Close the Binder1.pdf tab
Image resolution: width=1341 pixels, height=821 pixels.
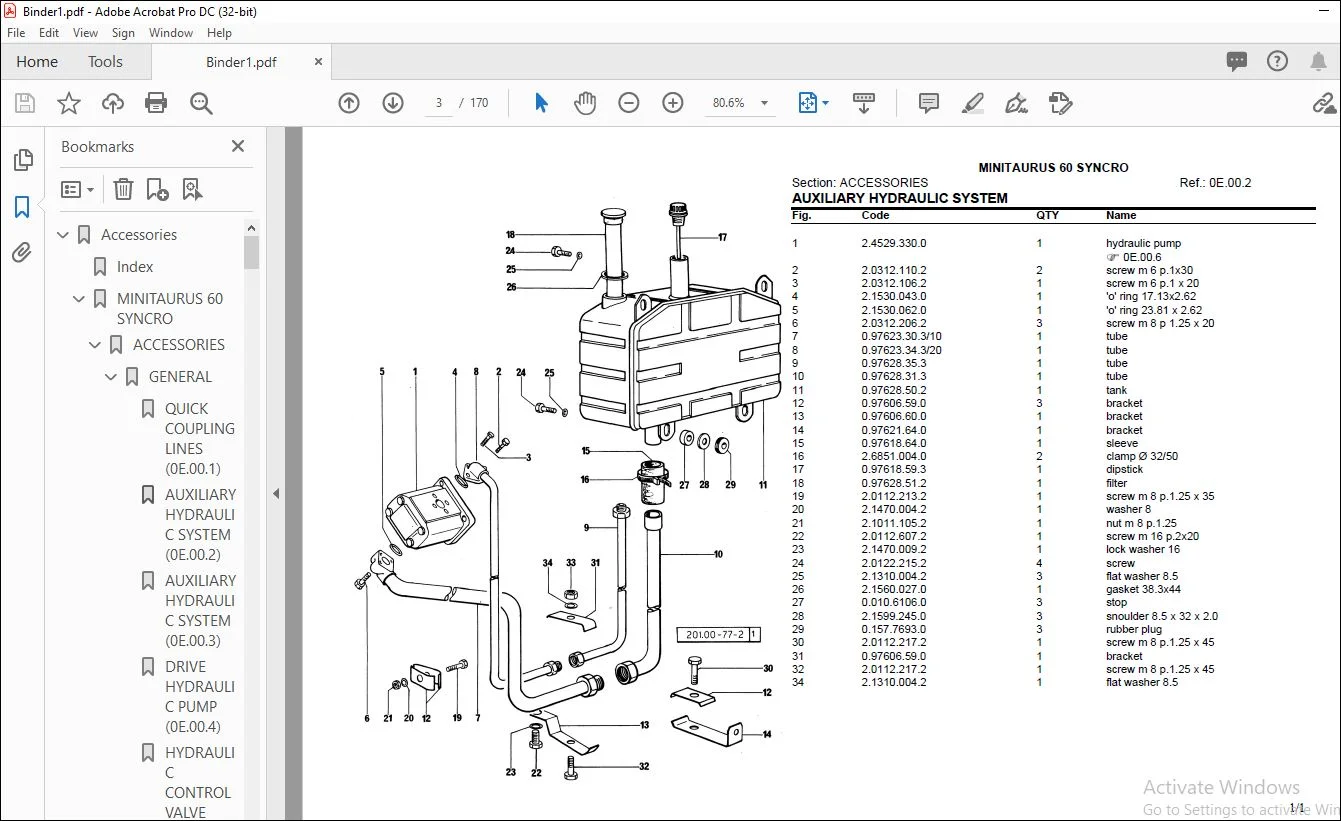319,62
